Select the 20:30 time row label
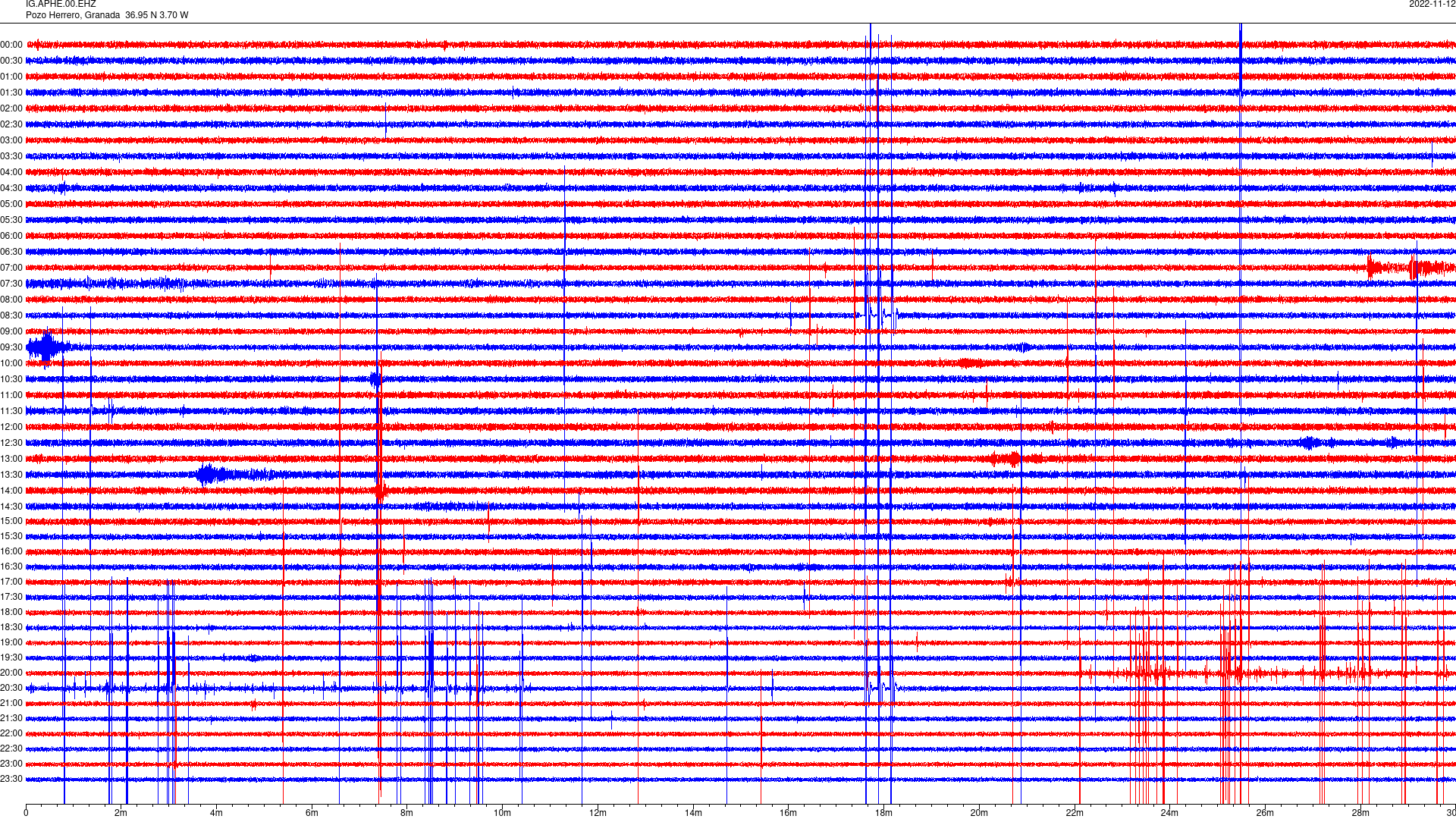This screenshot has height=819, width=1456. tap(11, 688)
